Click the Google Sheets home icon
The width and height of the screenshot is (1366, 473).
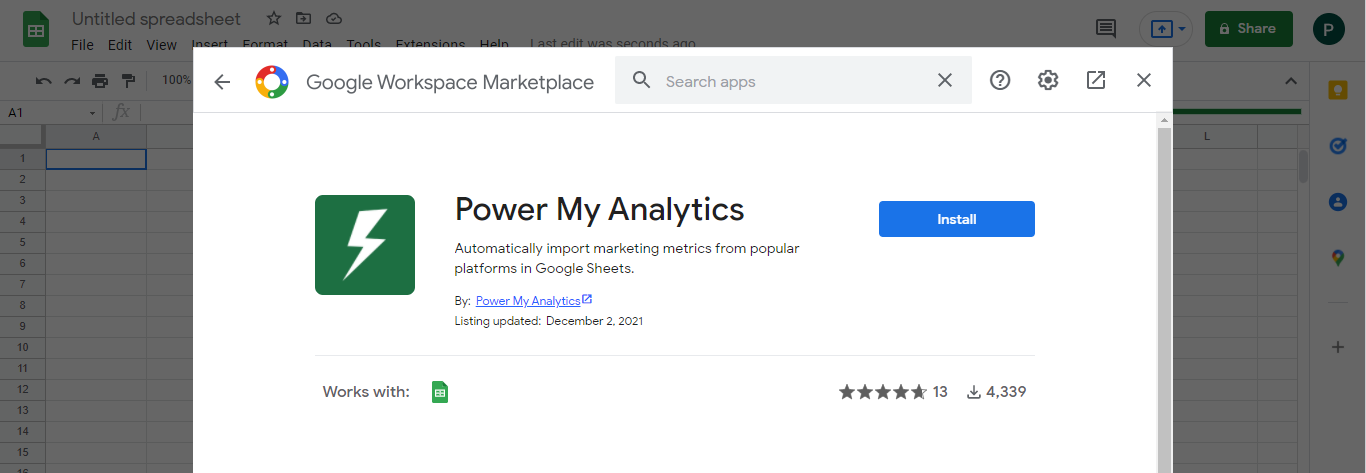[36, 29]
